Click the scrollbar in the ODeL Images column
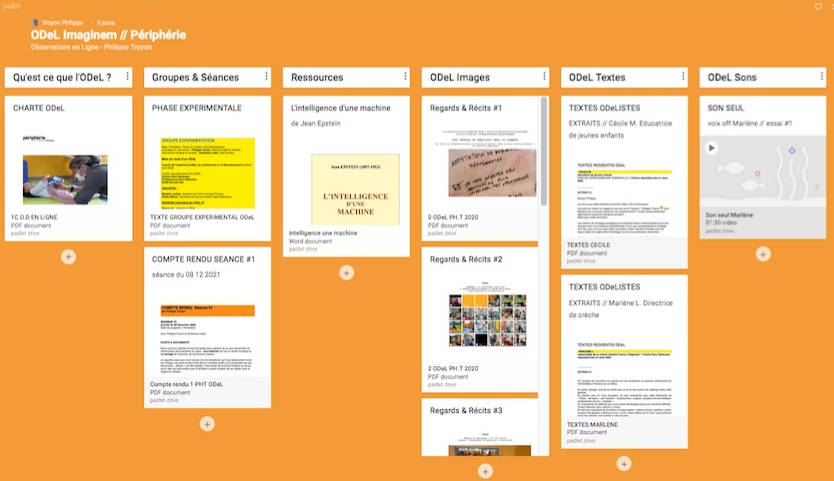The image size is (834, 481). point(544,152)
